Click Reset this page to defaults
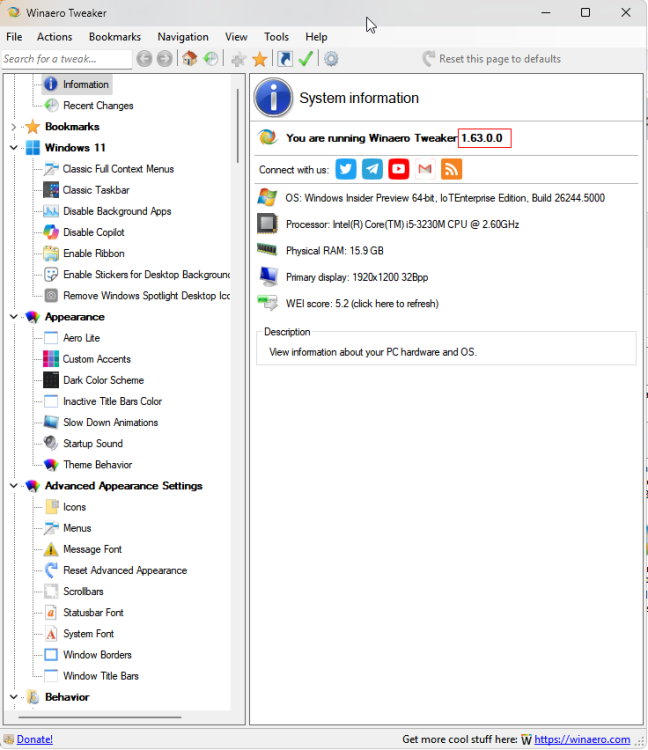 tap(492, 59)
